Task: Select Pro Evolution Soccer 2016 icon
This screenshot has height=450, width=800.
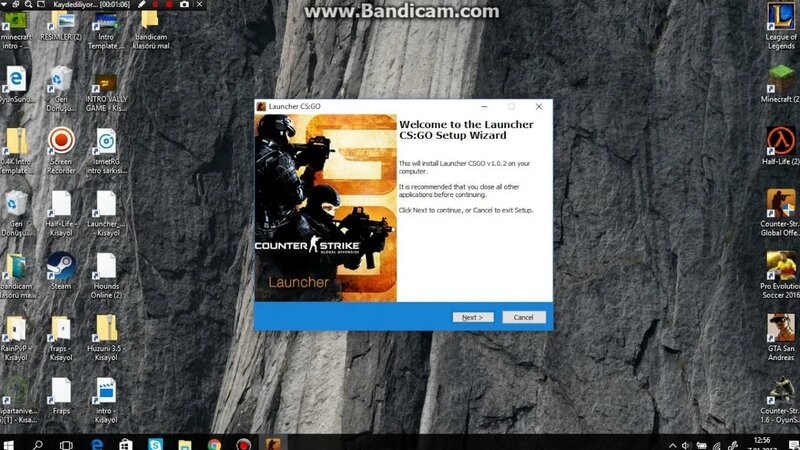Action: tap(781, 276)
